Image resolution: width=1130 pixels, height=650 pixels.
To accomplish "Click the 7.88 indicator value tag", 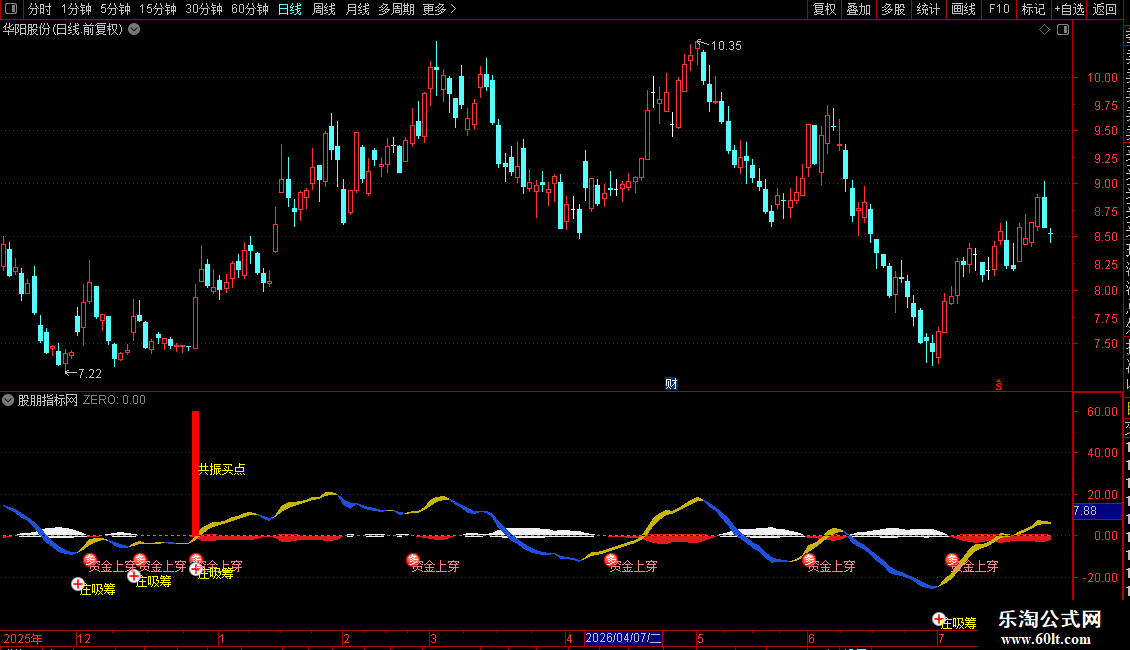I will tap(1098, 511).
